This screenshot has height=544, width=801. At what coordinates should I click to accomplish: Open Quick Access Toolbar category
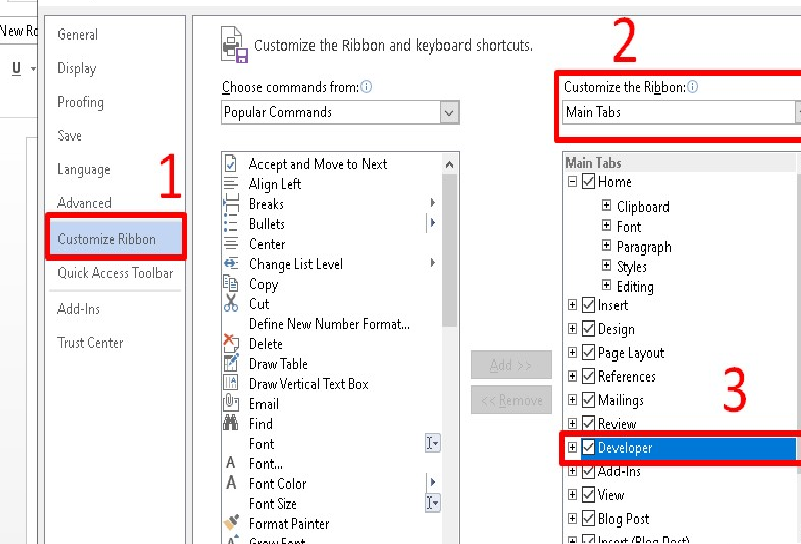click(115, 273)
